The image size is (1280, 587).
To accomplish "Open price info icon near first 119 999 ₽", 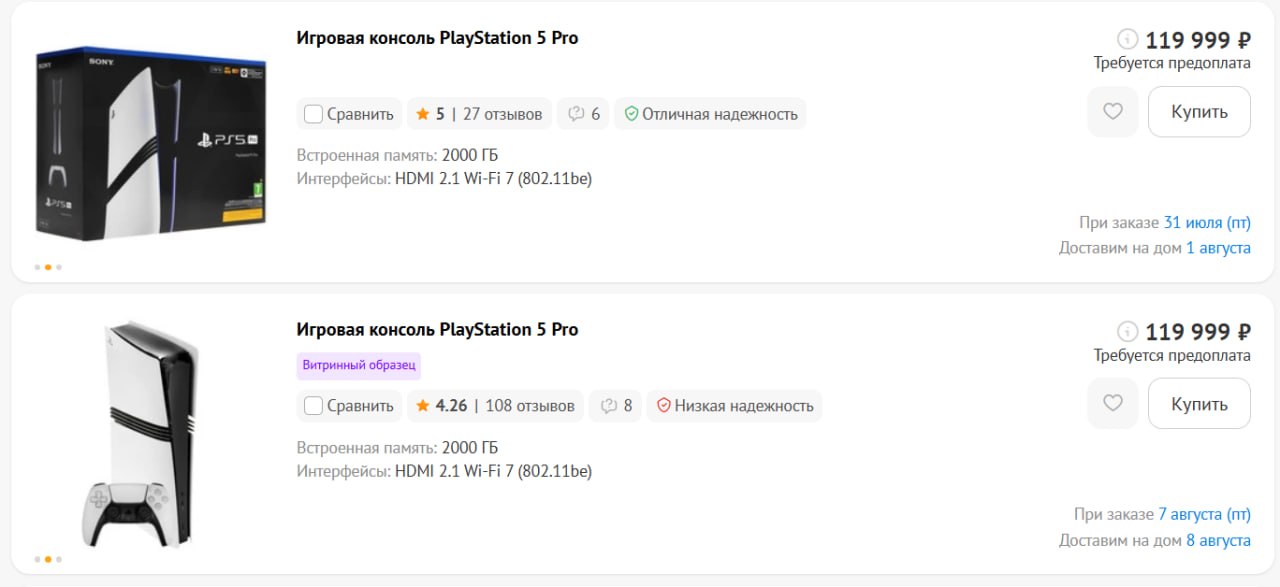I will pos(1127,40).
